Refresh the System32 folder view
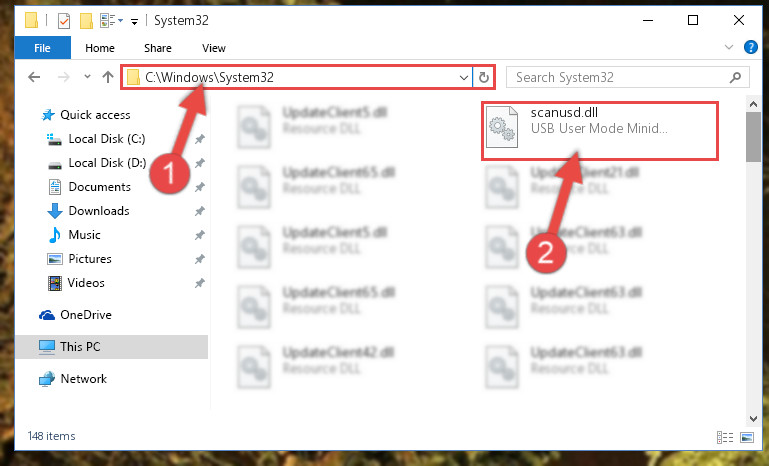This screenshot has height=466, width=769. (484, 78)
